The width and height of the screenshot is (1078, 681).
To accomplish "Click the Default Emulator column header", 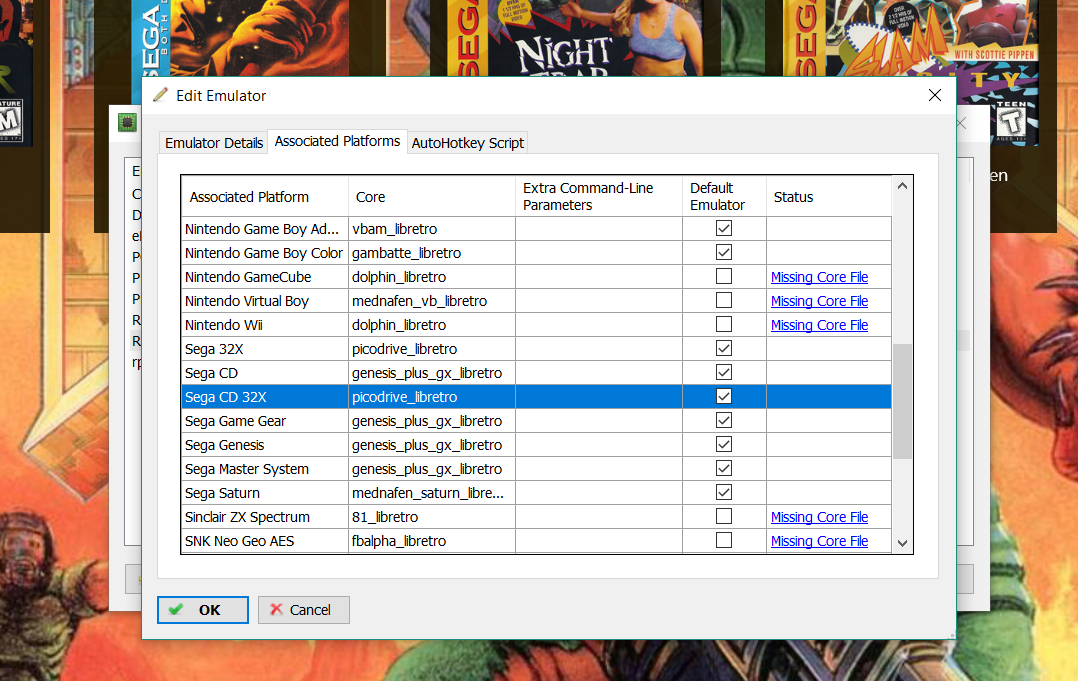I will tap(724, 197).
